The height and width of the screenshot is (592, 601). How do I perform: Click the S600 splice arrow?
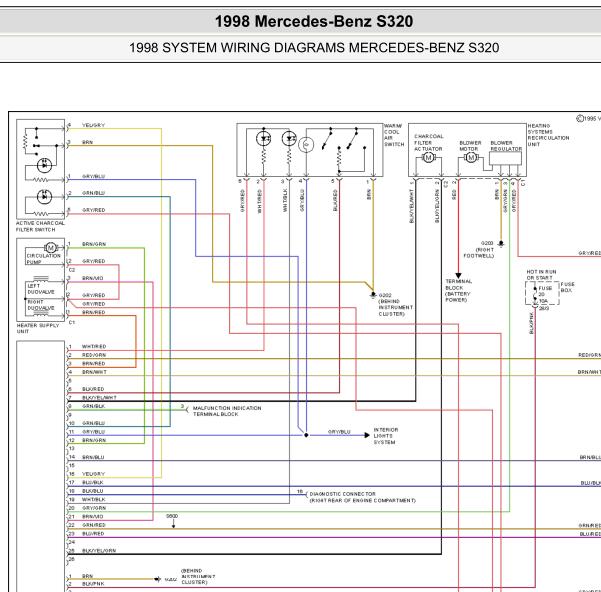(x=174, y=524)
